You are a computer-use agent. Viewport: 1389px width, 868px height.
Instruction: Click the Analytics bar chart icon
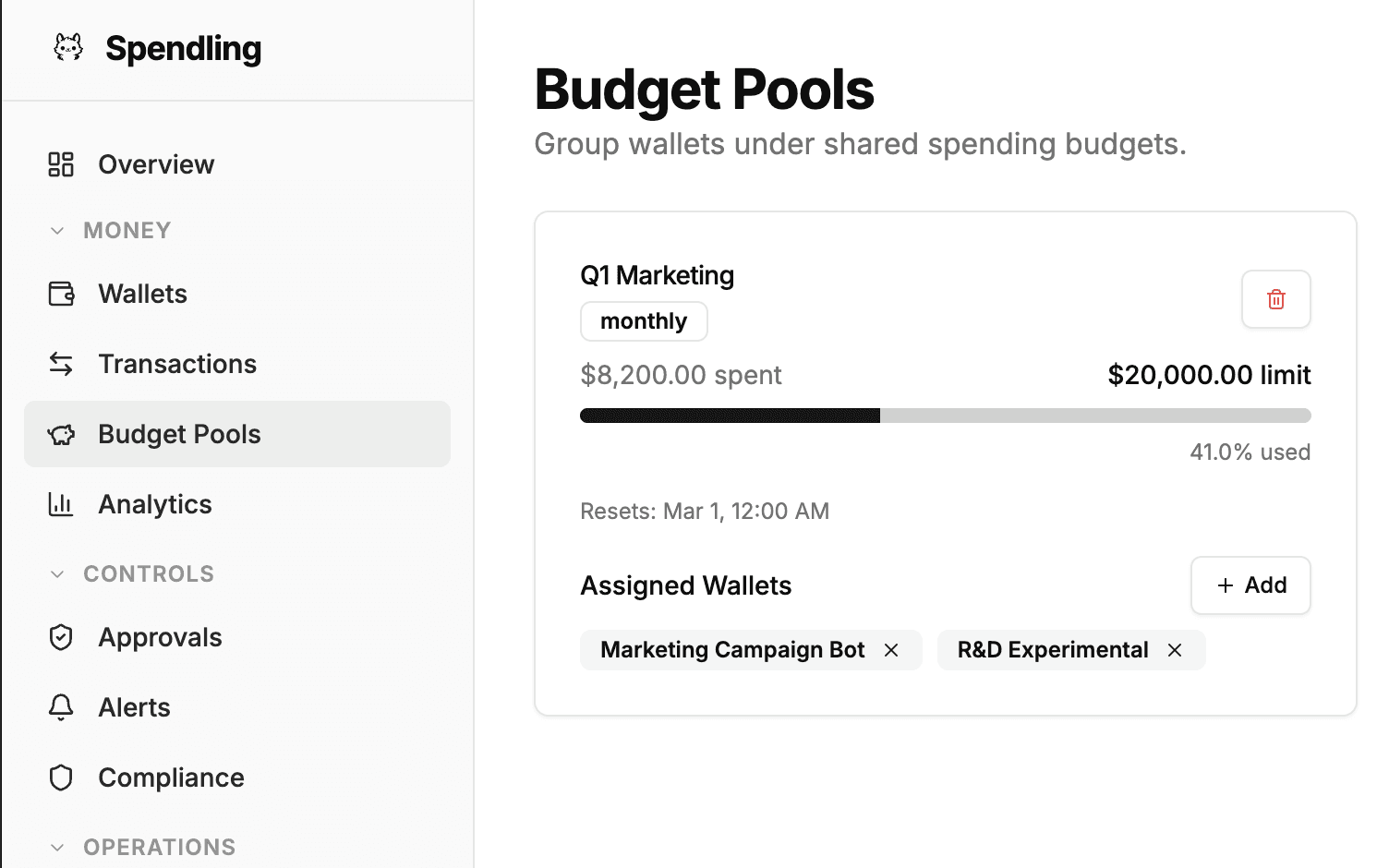click(61, 504)
